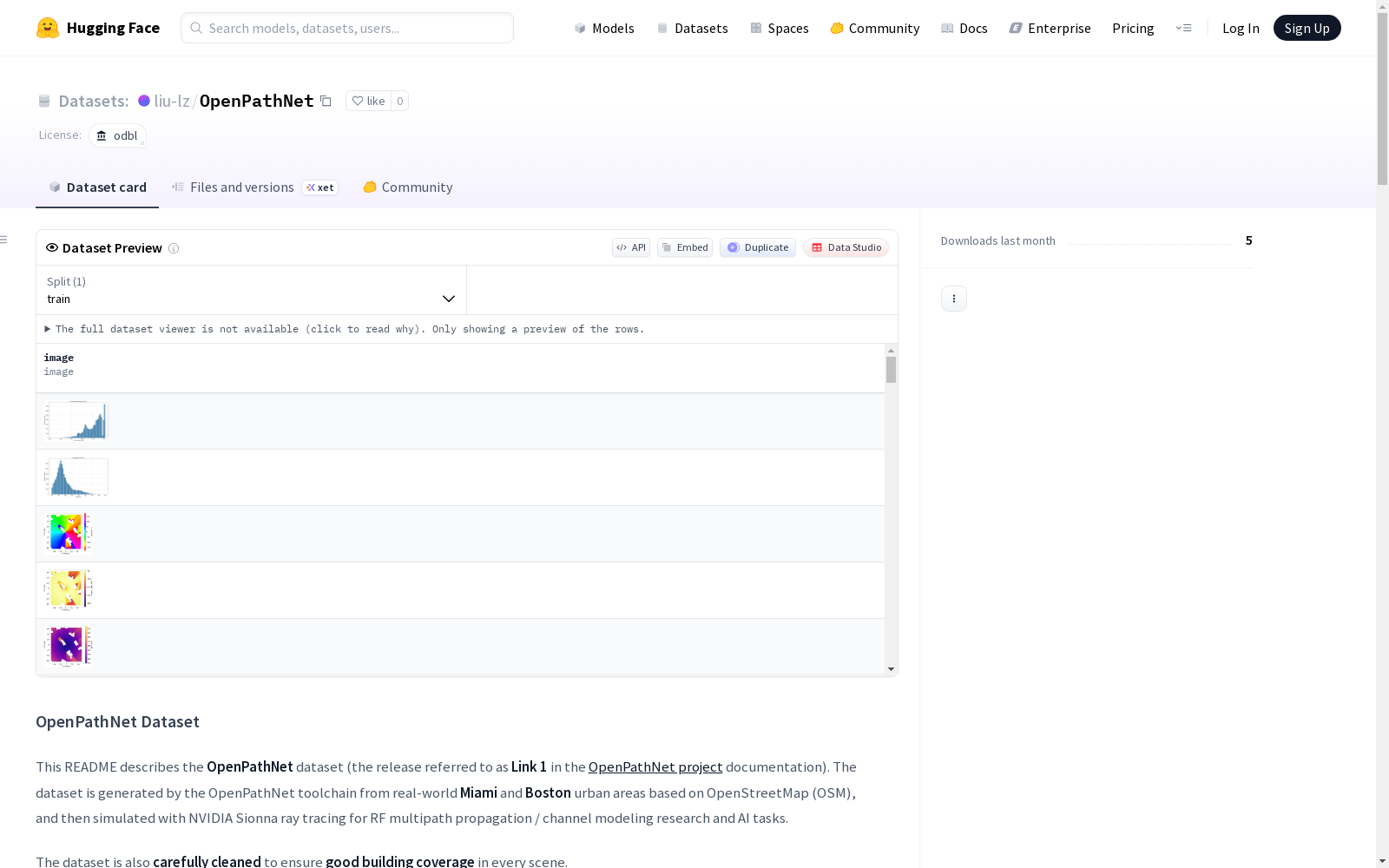Click the page vertical scrollbar thumb
The height and width of the screenshot is (868, 1389).
coord(1382,98)
